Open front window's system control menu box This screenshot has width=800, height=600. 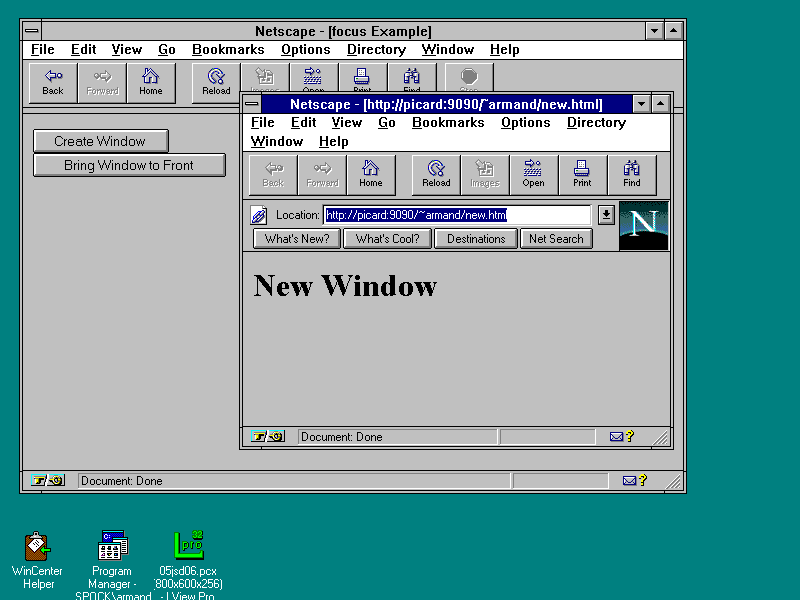pos(252,104)
